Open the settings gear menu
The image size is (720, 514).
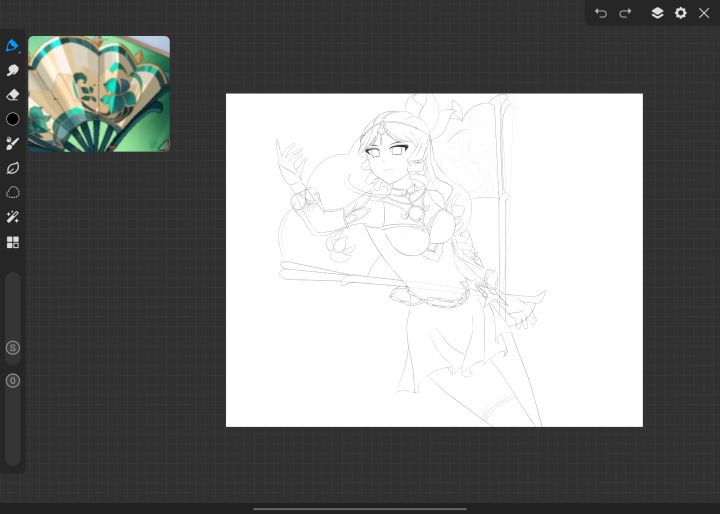(x=681, y=13)
